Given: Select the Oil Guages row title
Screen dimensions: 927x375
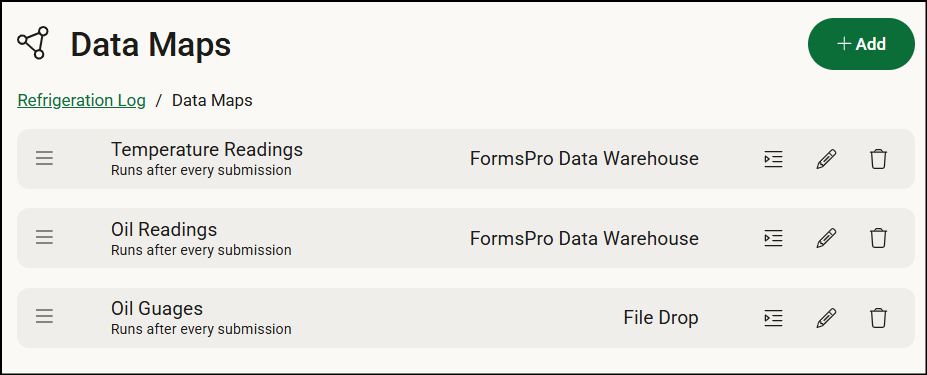Looking at the screenshot, I should 157,308.
